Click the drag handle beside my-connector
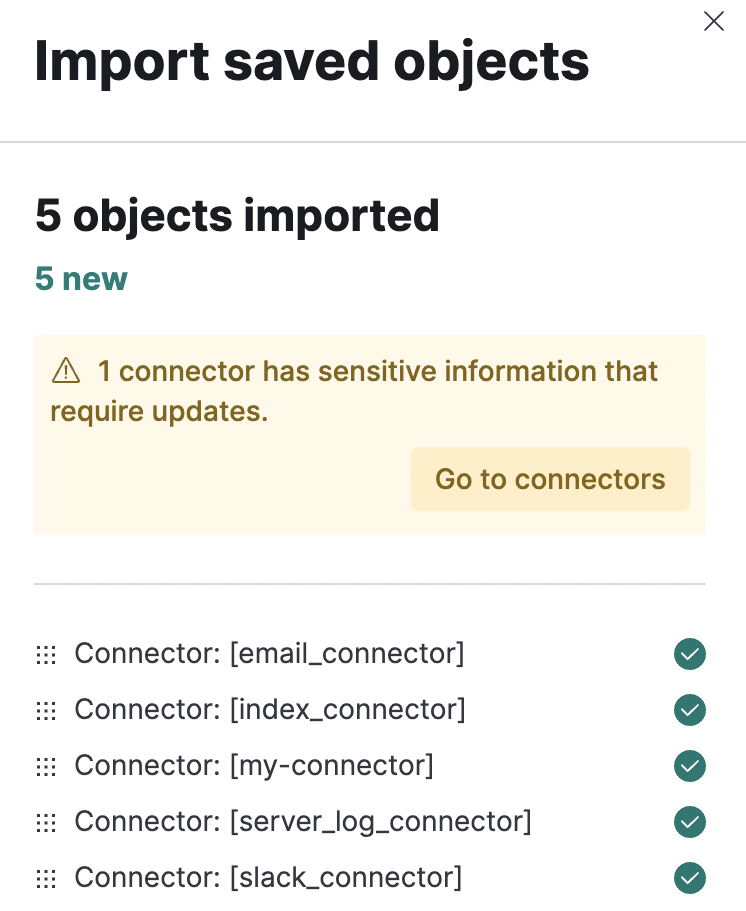Viewport: 746px width, 911px height. click(x=46, y=766)
